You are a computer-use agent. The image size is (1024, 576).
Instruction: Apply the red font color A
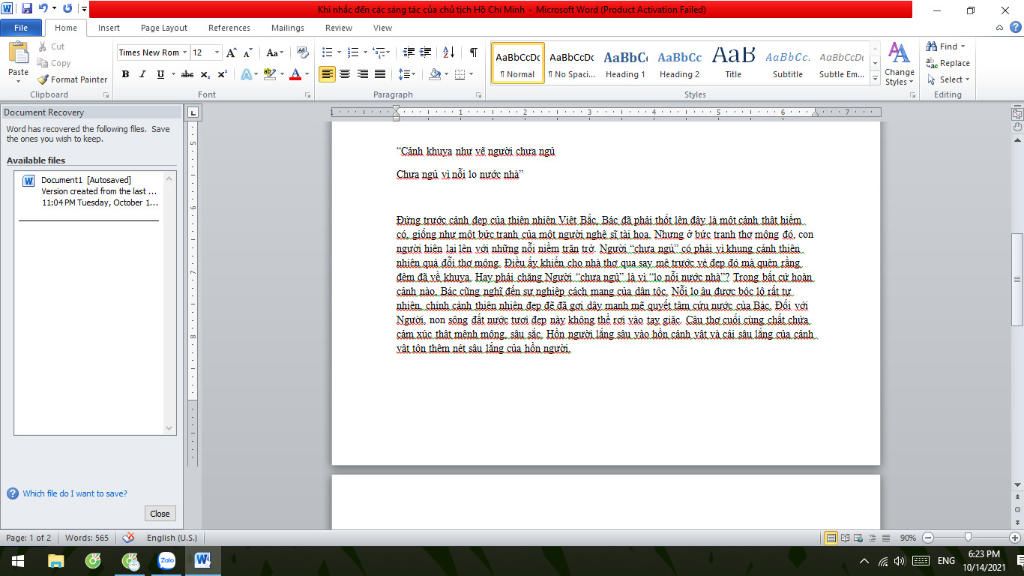pos(295,74)
